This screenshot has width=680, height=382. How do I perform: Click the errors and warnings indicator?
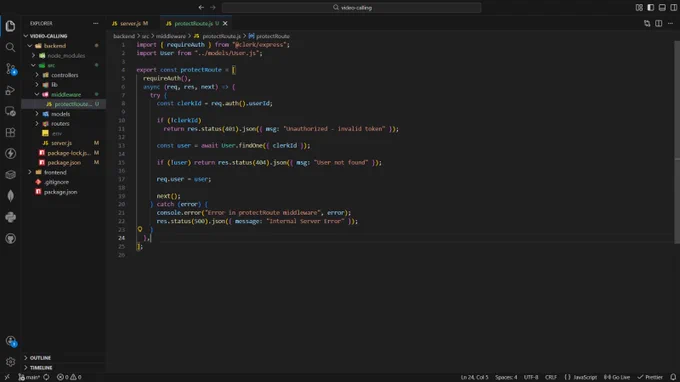tap(69, 377)
